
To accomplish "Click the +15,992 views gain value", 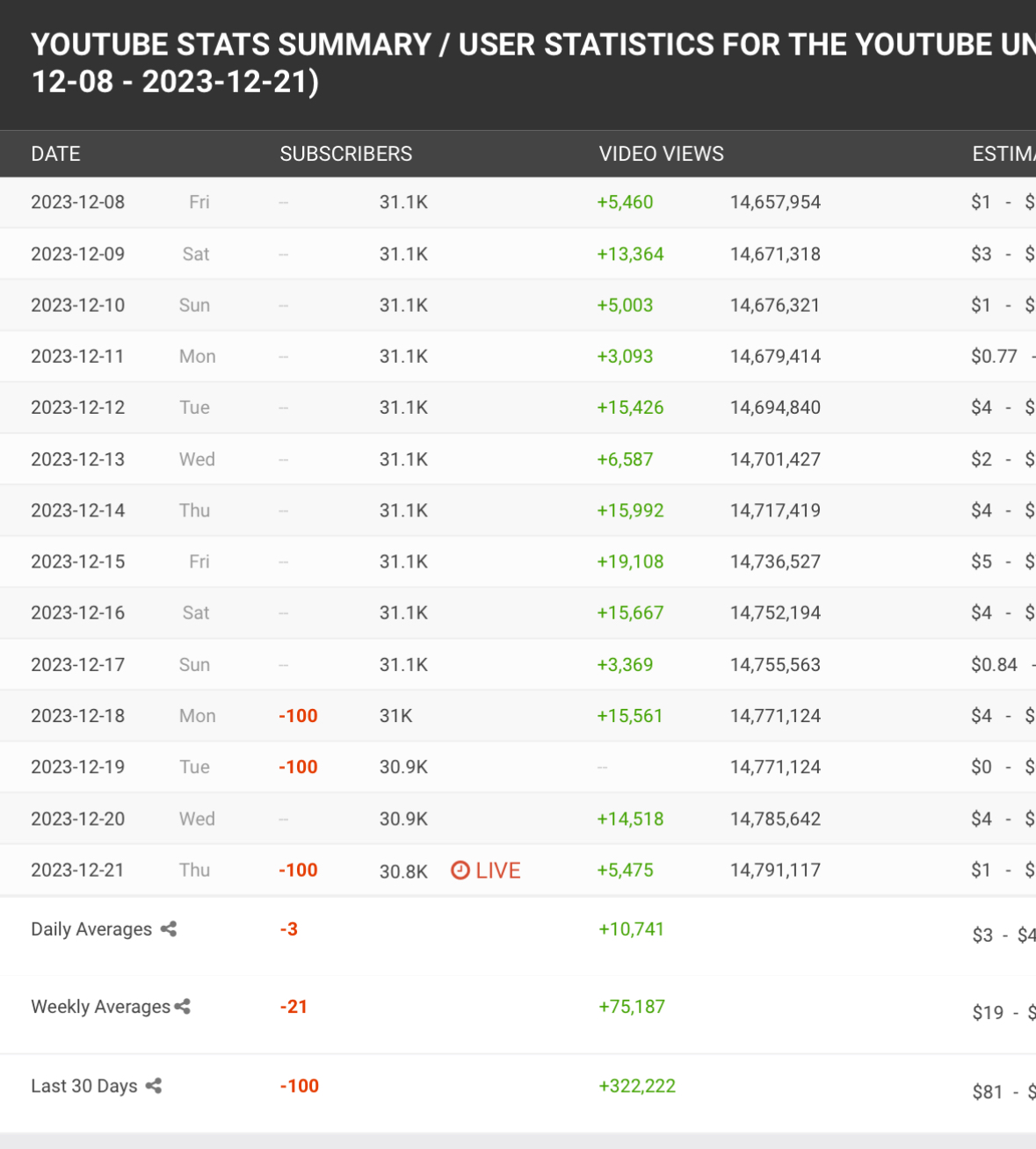I will point(630,510).
